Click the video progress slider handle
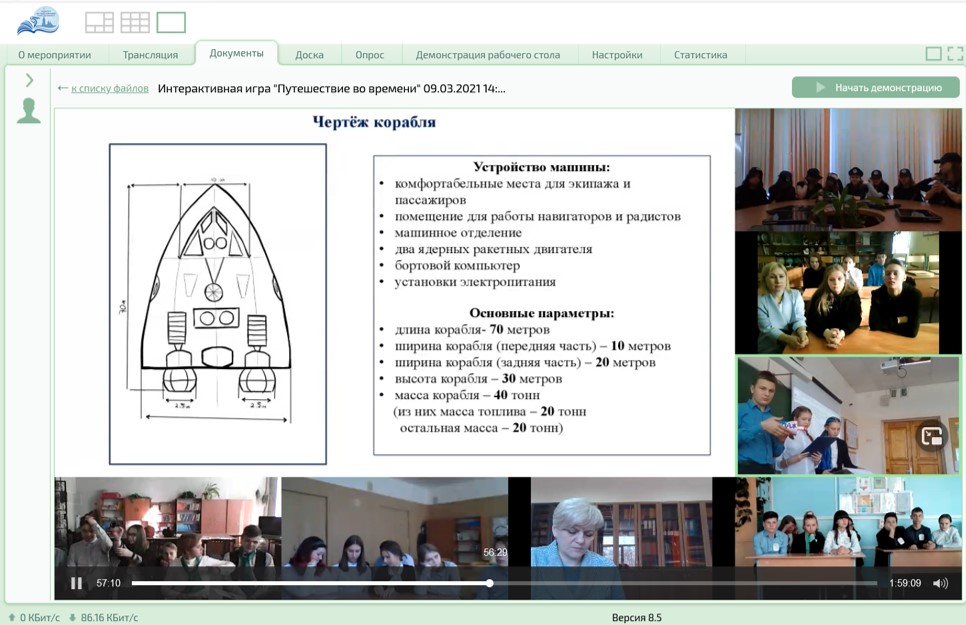Screen dimensions: 966x625 (490, 583)
